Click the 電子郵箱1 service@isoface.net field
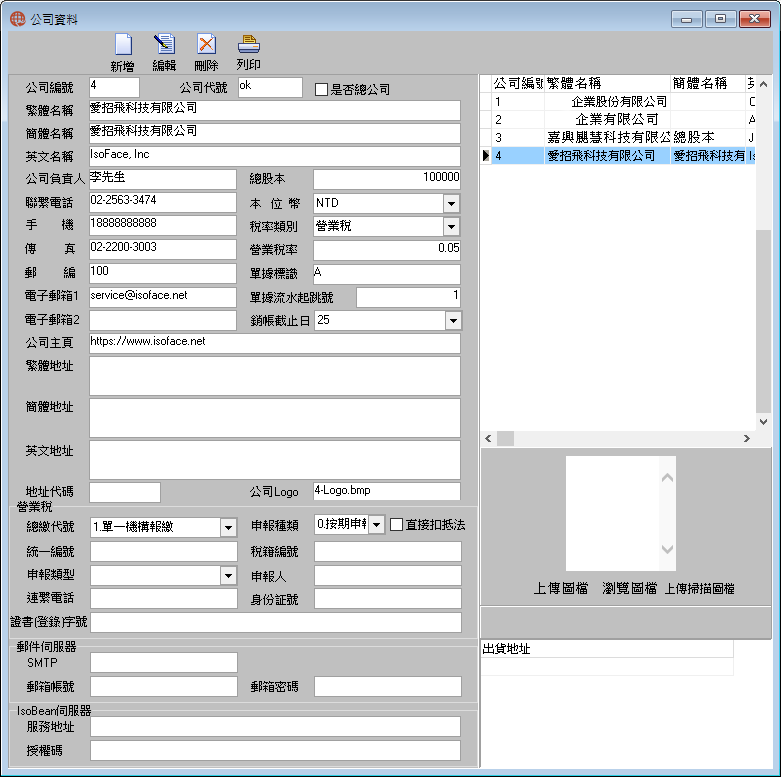Viewport: 781px width, 777px height. pos(162,297)
